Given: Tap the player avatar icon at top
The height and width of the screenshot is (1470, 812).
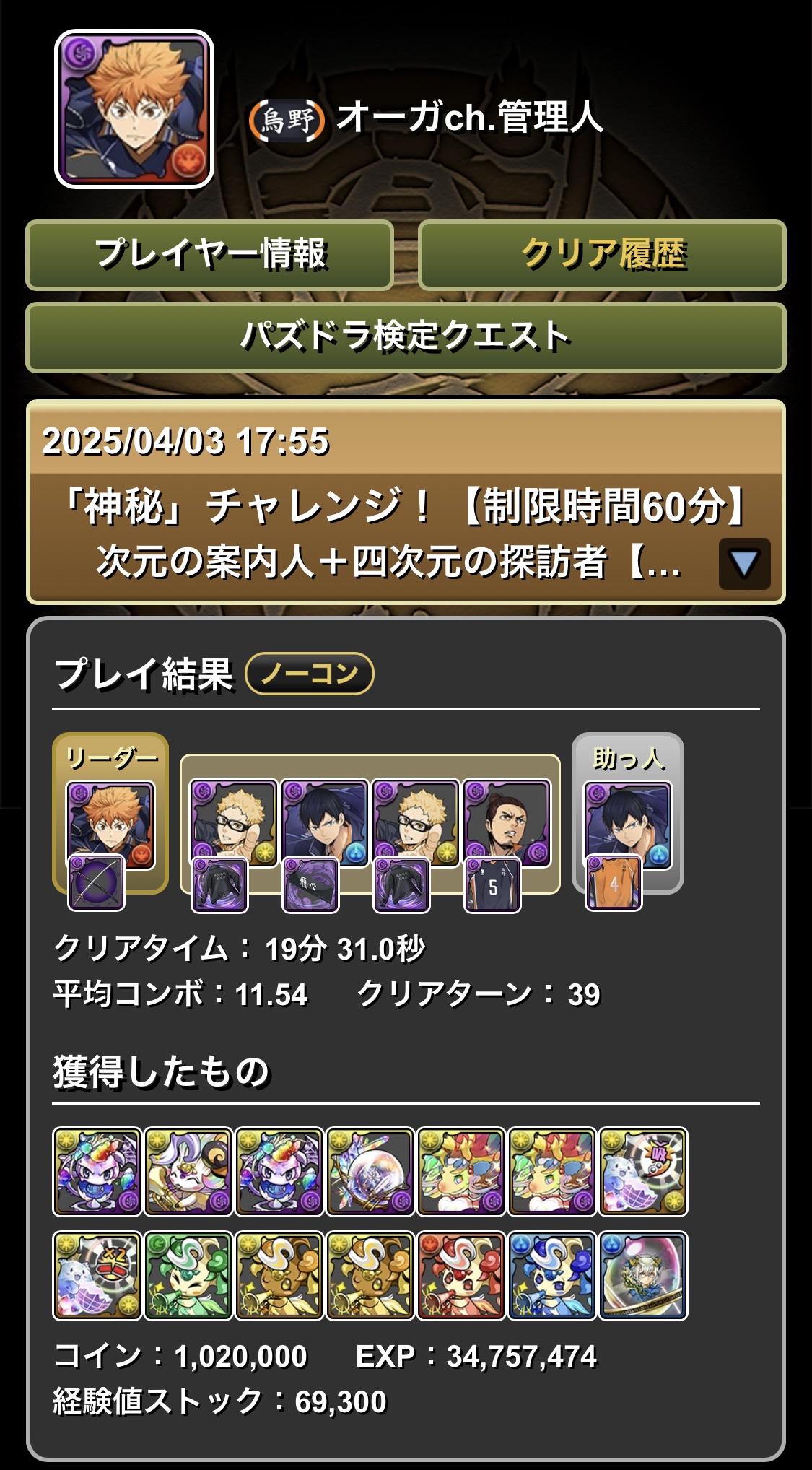Looking at the screenshot, I should (134, 109).
